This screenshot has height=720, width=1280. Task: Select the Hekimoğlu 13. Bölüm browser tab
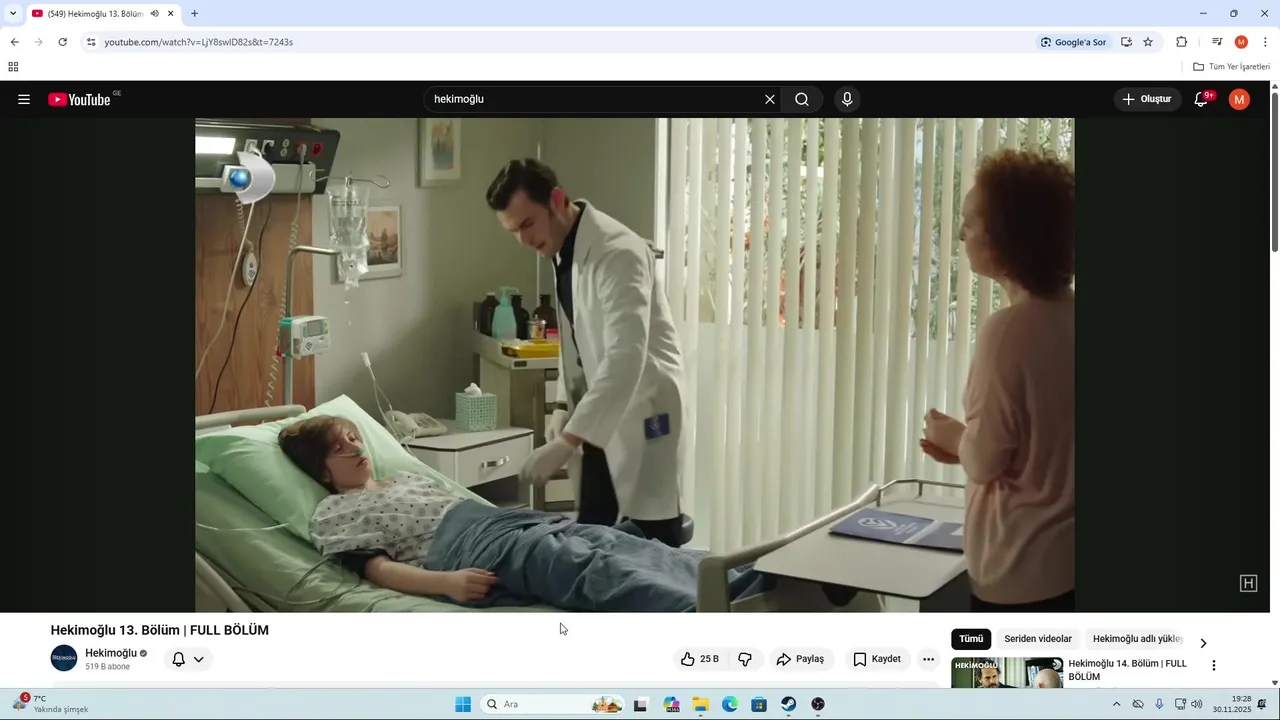(102, 14)
